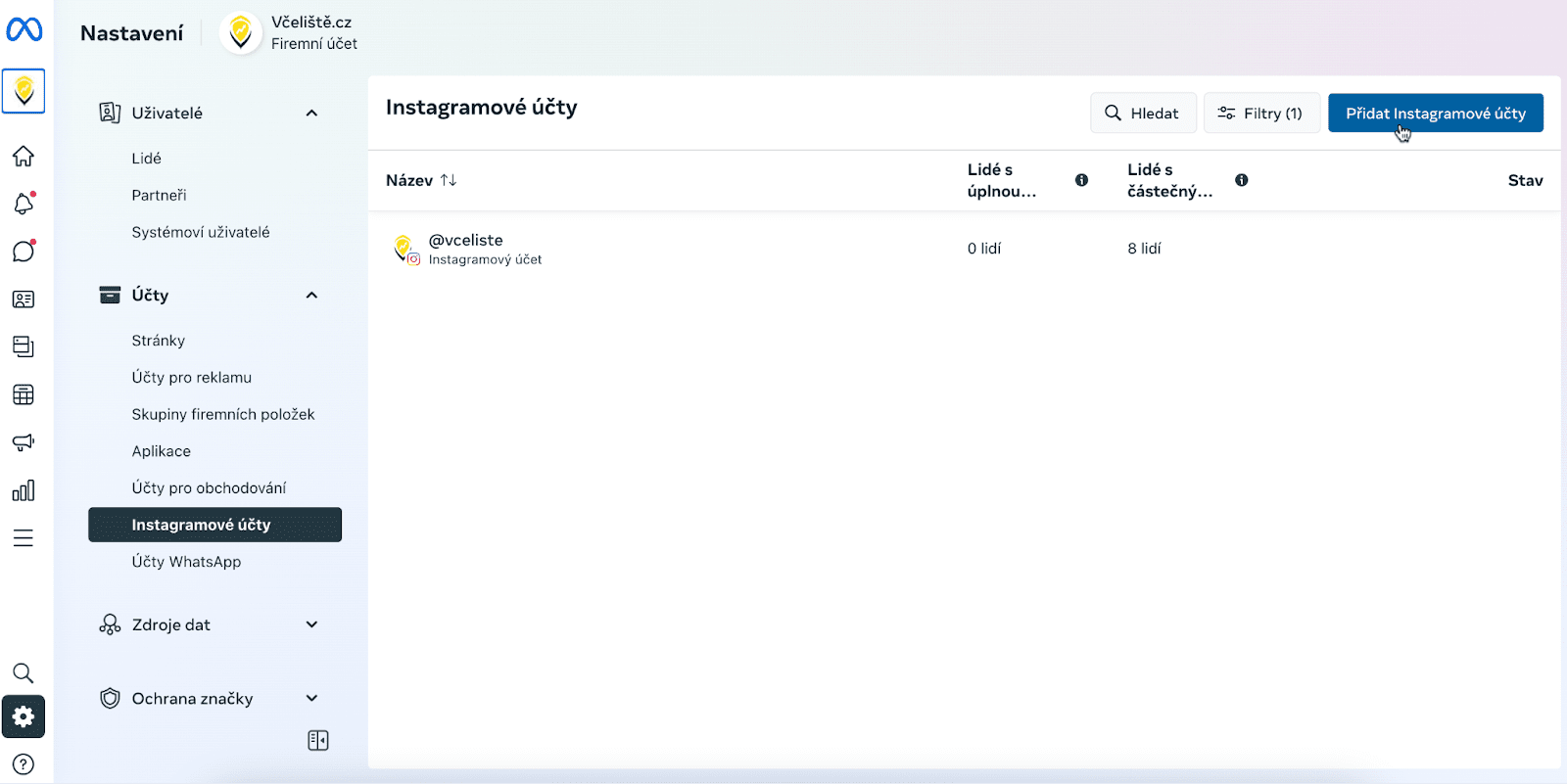The height and width of the screenshot is (784, 1567).
Task: Open the messages chat bubble icon
Action: [24, 252]
